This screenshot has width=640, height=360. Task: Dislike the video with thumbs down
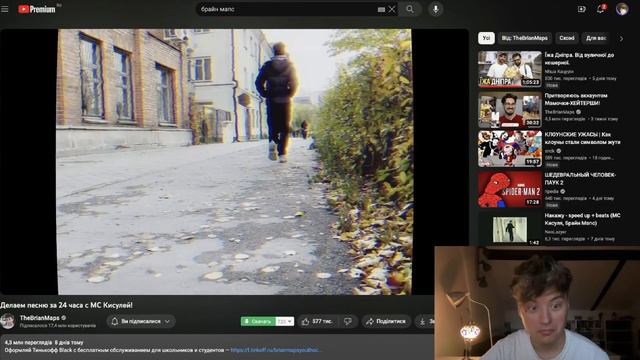coord(348,322)
